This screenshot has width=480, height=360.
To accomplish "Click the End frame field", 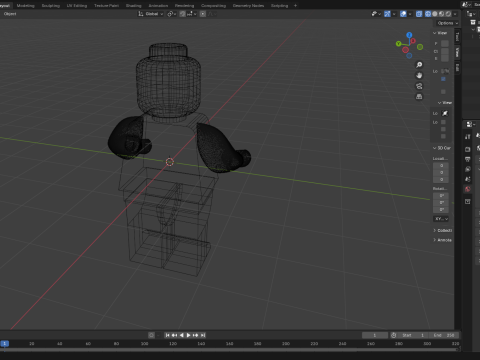I will 444,335.
